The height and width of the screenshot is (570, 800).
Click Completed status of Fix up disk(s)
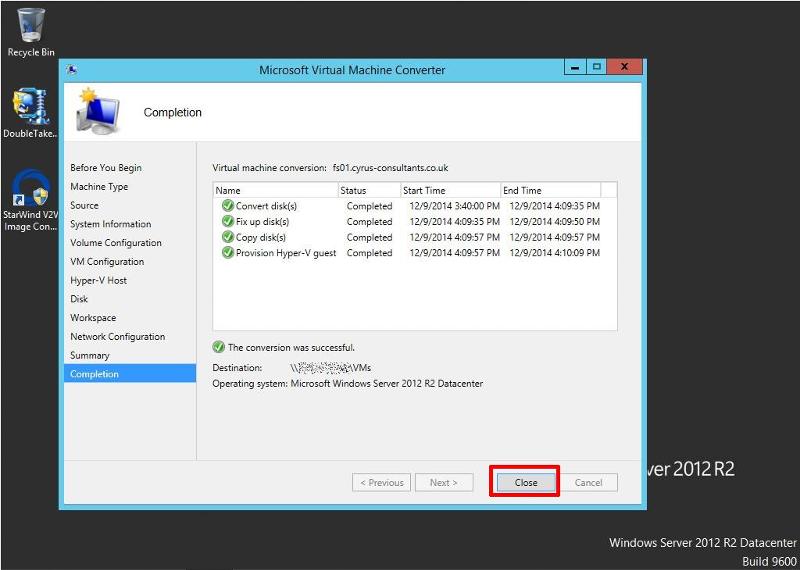coord(369,221)
